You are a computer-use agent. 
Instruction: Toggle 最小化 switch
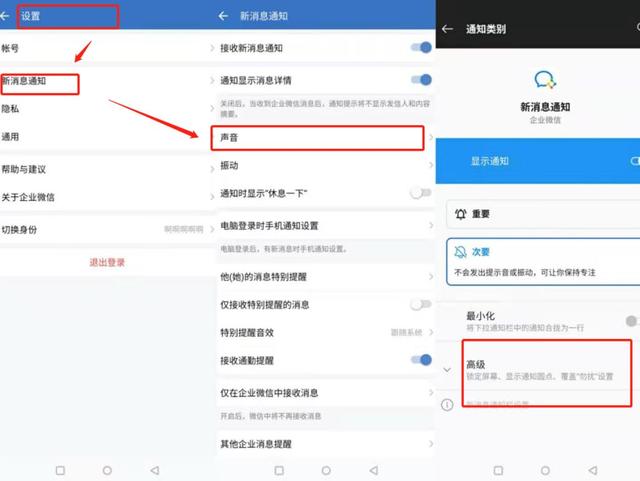coord(632,321)
